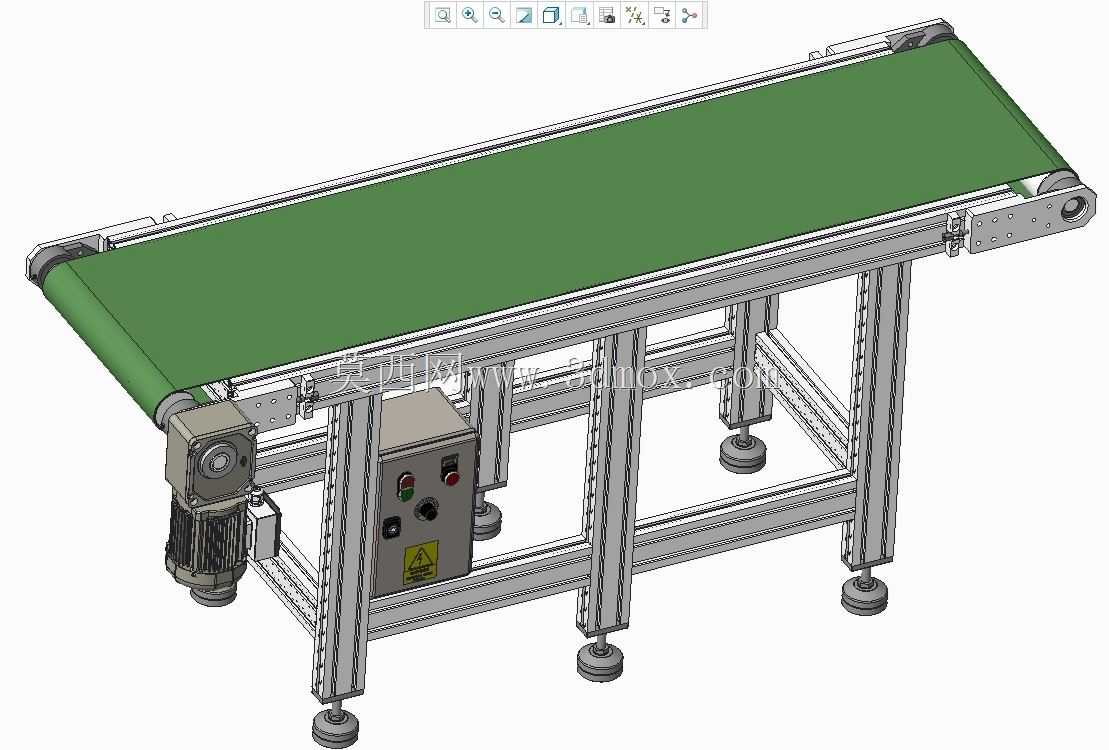Select the Zoom In magnifier tool
This screenshot has width=1109, height=750.
click(470, 16)
